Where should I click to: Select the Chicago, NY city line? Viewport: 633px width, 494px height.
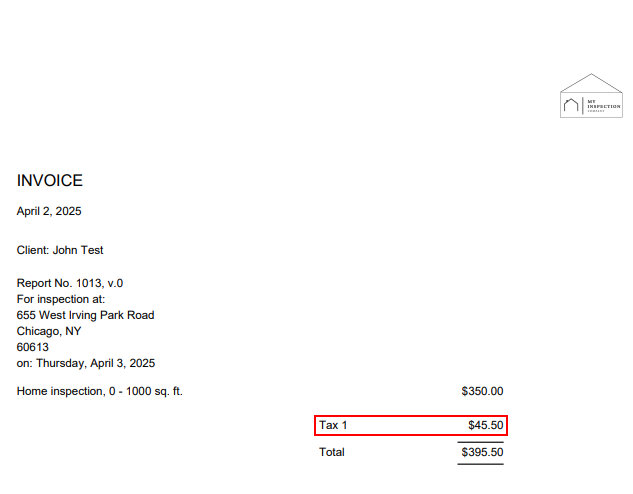pyautogui.click(x=49, y=331)
